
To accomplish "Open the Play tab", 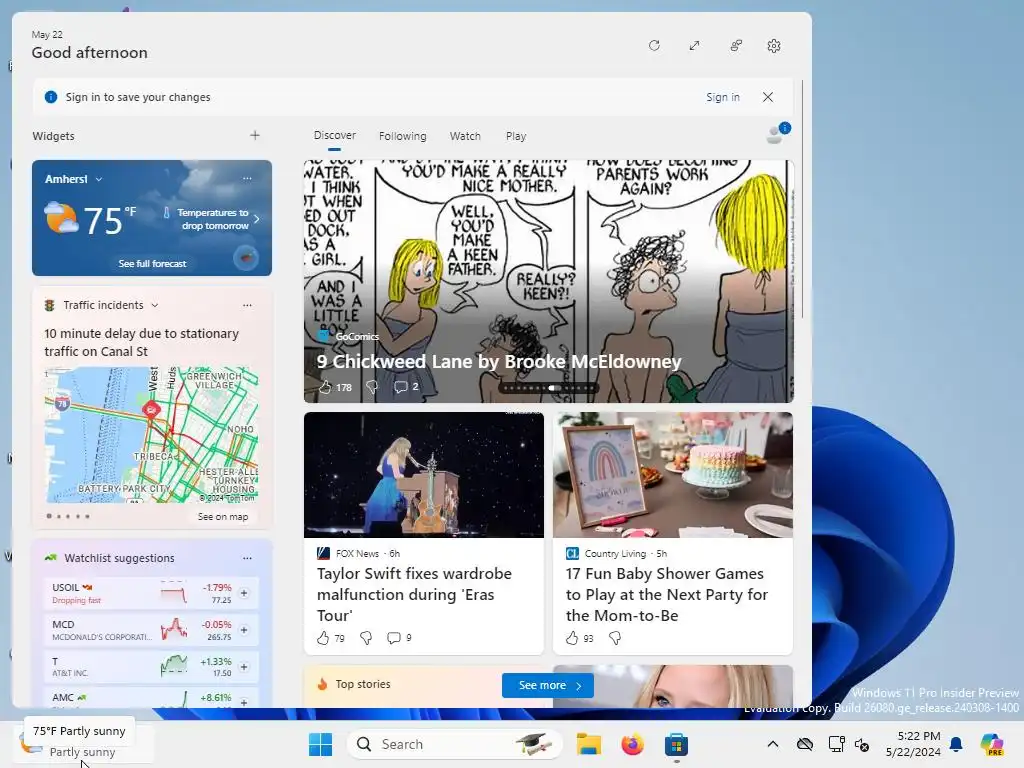I will [516, 136].
